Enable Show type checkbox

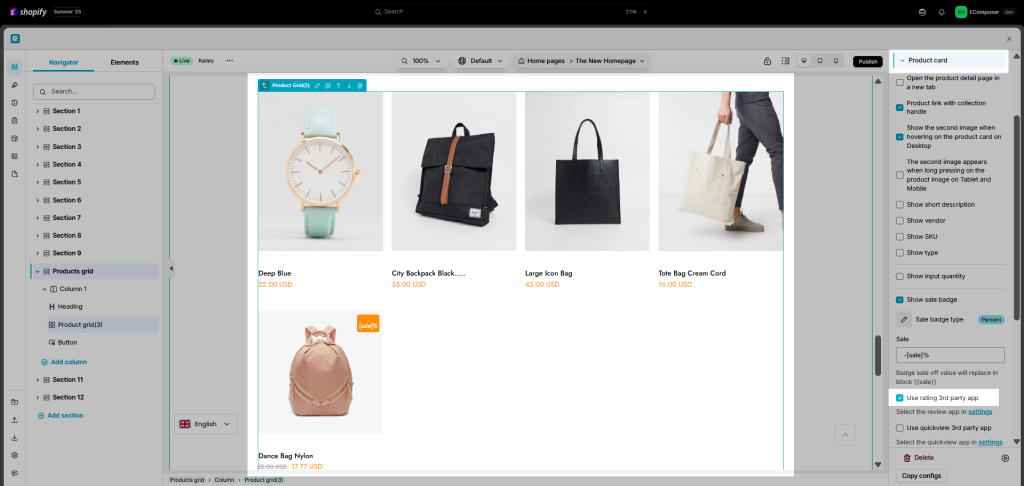click(900, 253)
